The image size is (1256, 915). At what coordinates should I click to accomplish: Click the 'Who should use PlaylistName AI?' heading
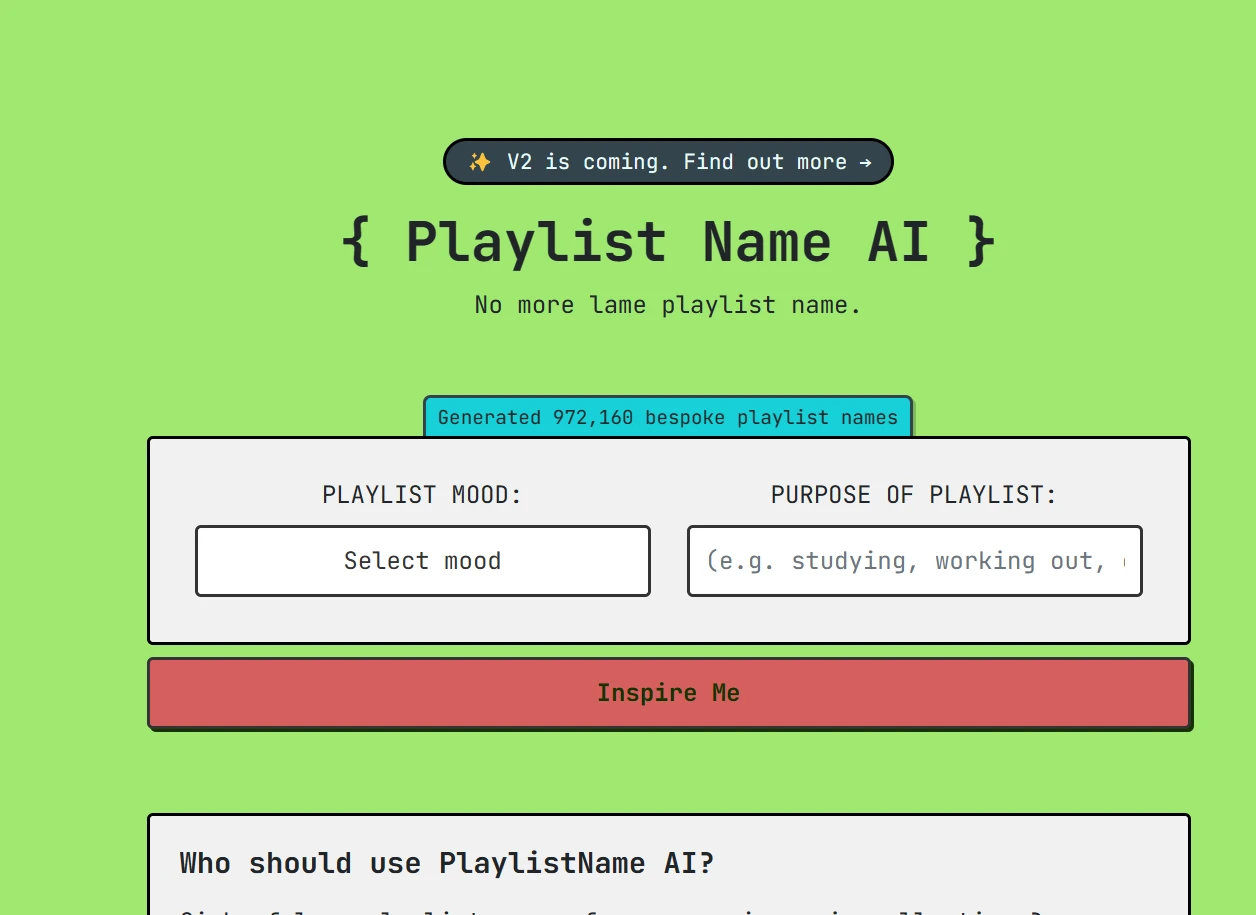[447, 863]
